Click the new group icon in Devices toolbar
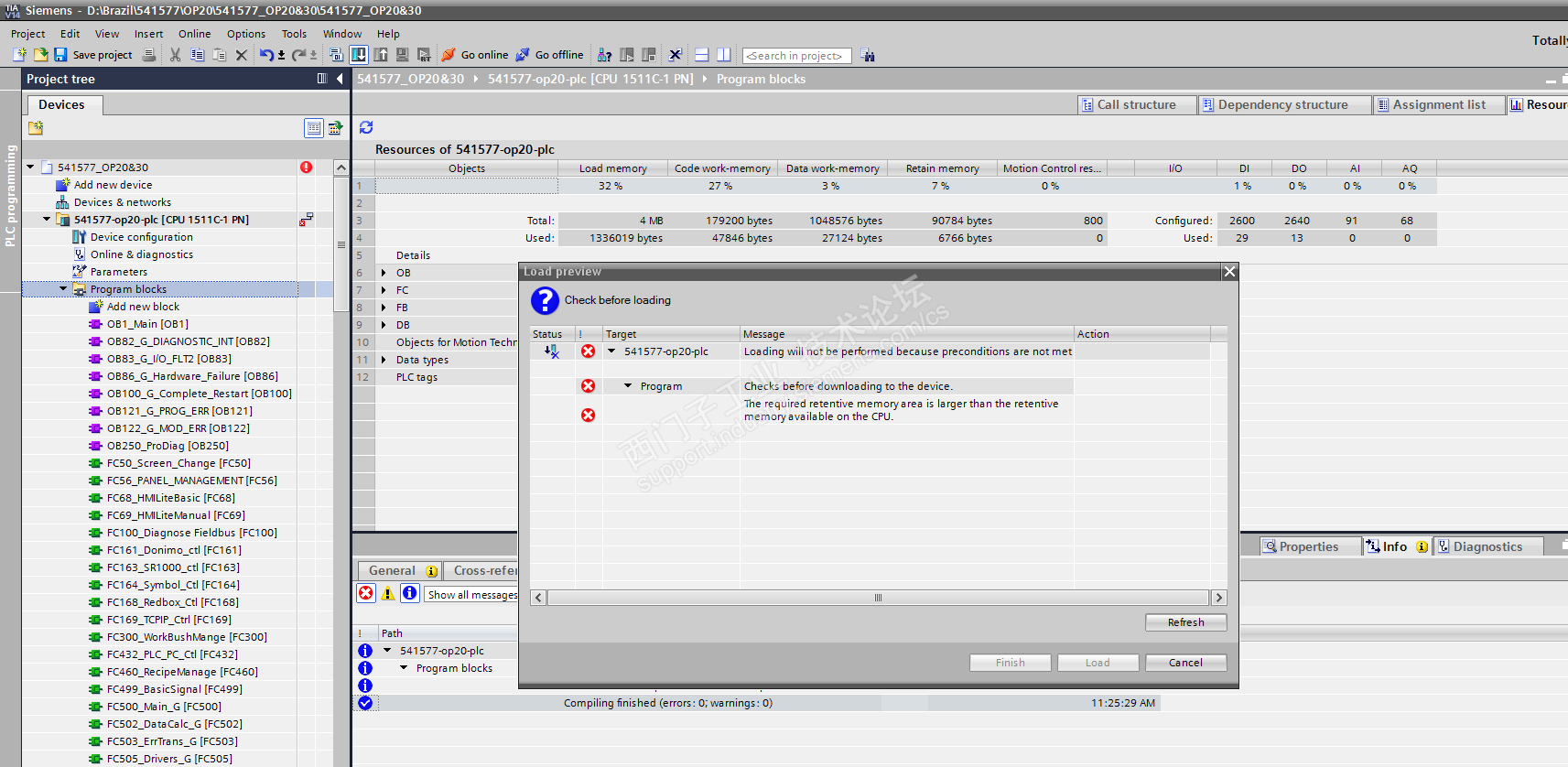The width and height of the screenshot is (1568, 767). pyautogui.click(x=36, y=128)
